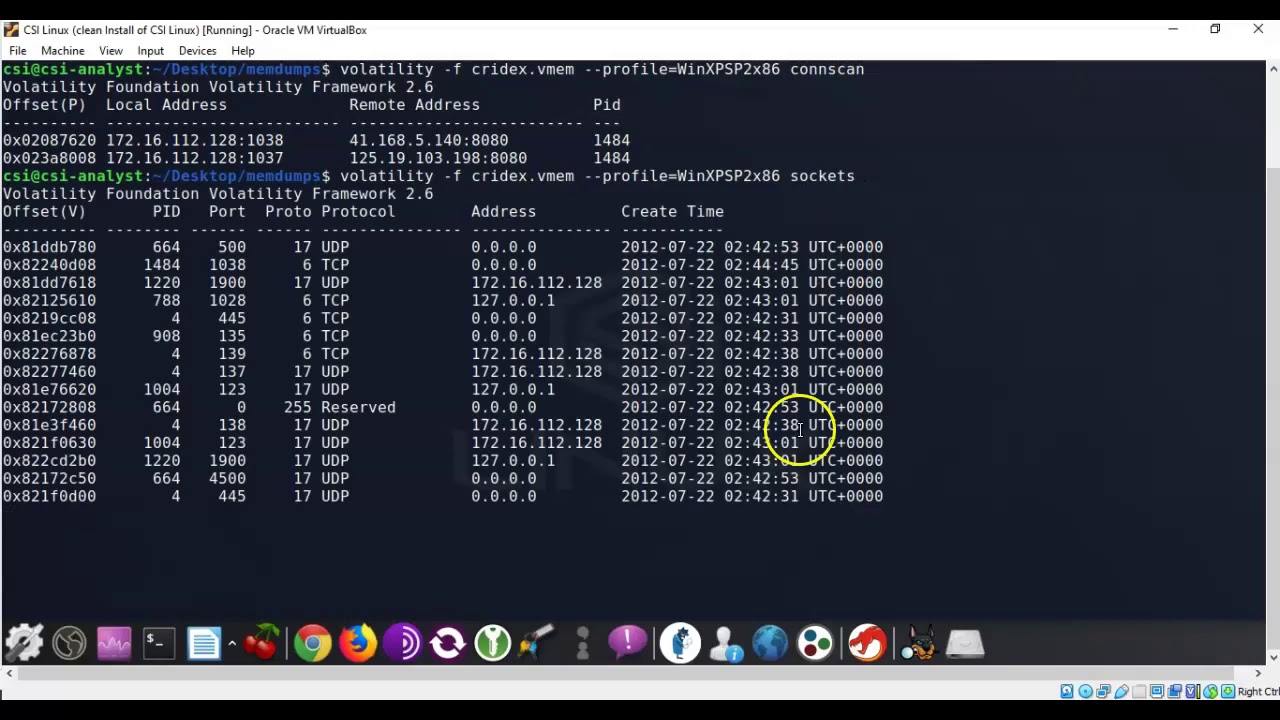Open Google Chrome from the dock

[312, 643]
